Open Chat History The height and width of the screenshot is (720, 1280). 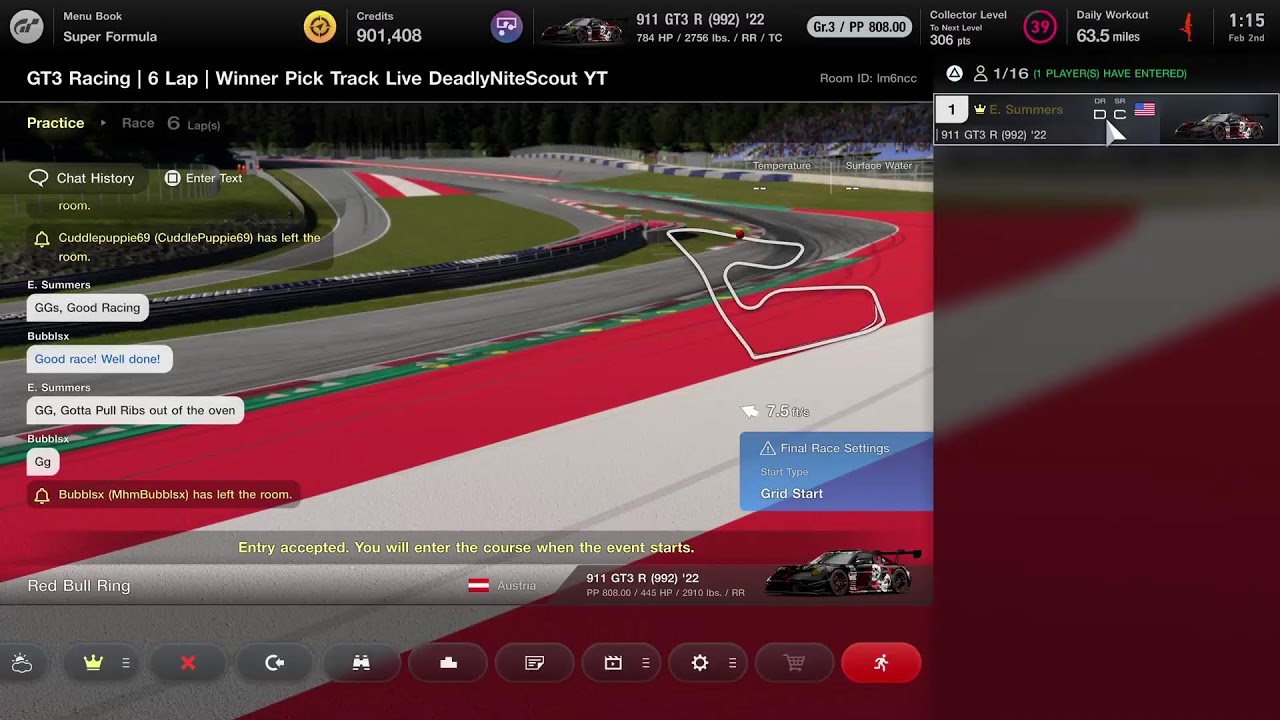(84, 178)
